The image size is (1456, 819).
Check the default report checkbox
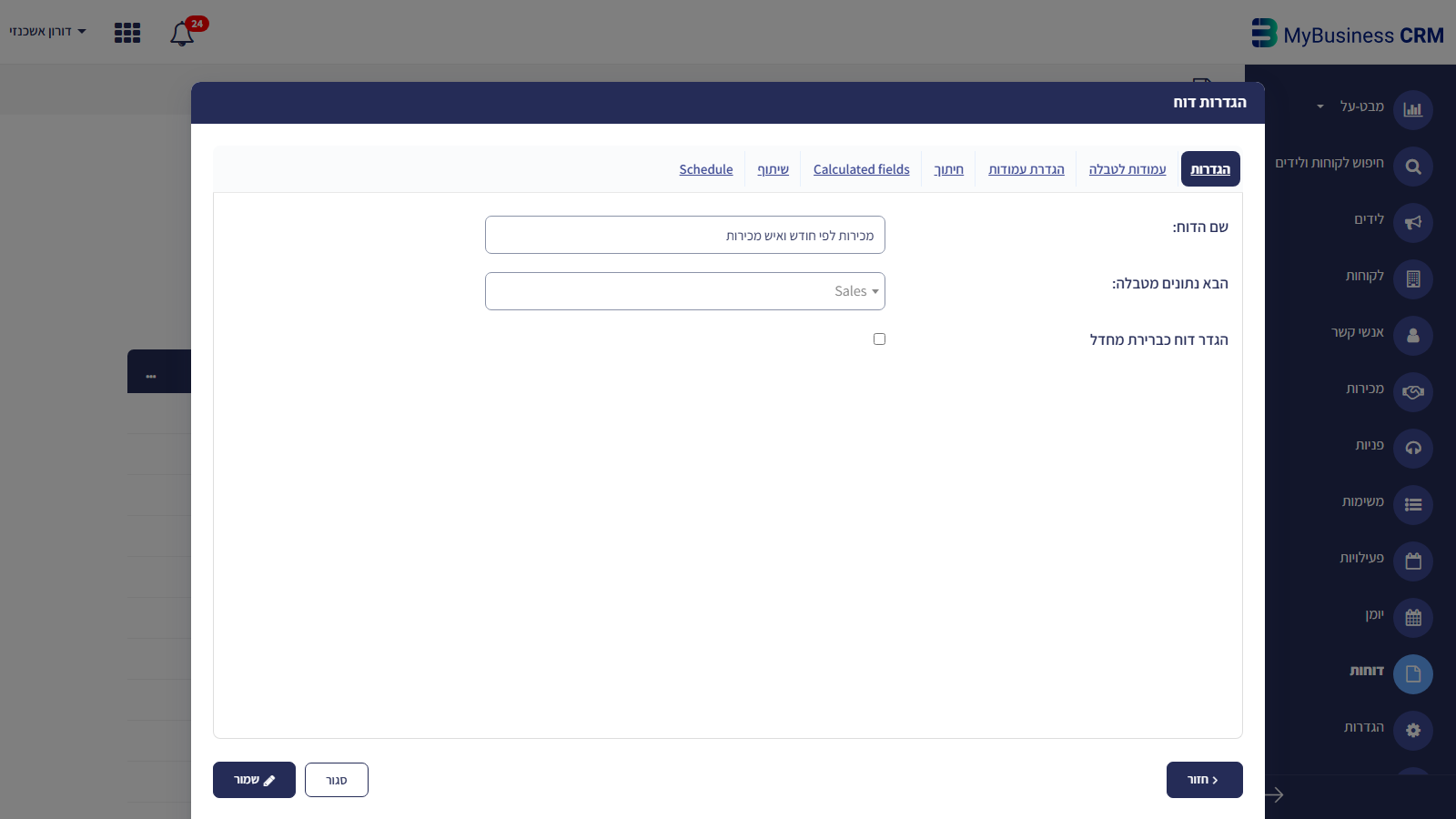[879, 339]
